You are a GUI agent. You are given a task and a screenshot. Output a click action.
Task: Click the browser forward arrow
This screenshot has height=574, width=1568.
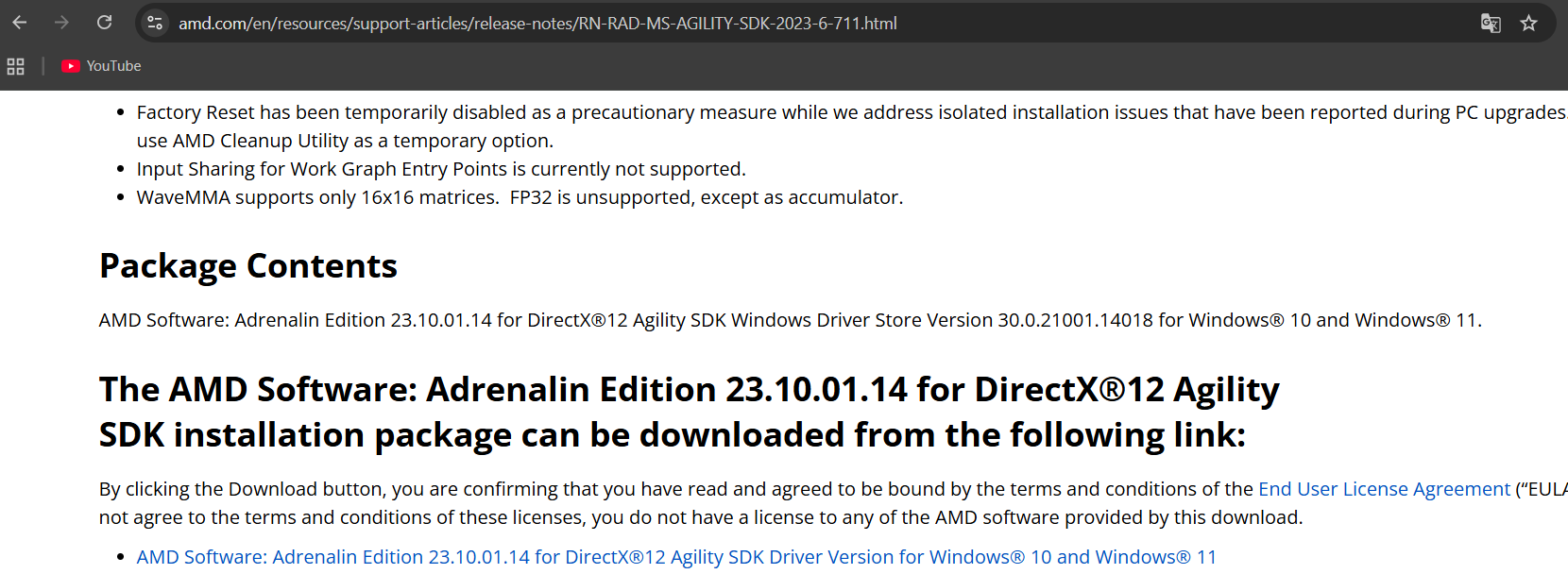coord(61,23)
